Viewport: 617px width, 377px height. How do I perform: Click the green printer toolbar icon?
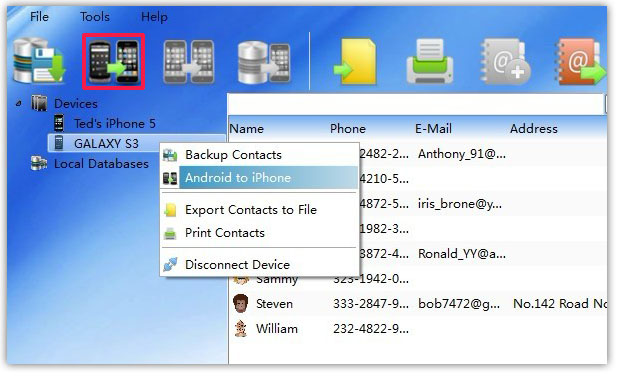[429, 61]
